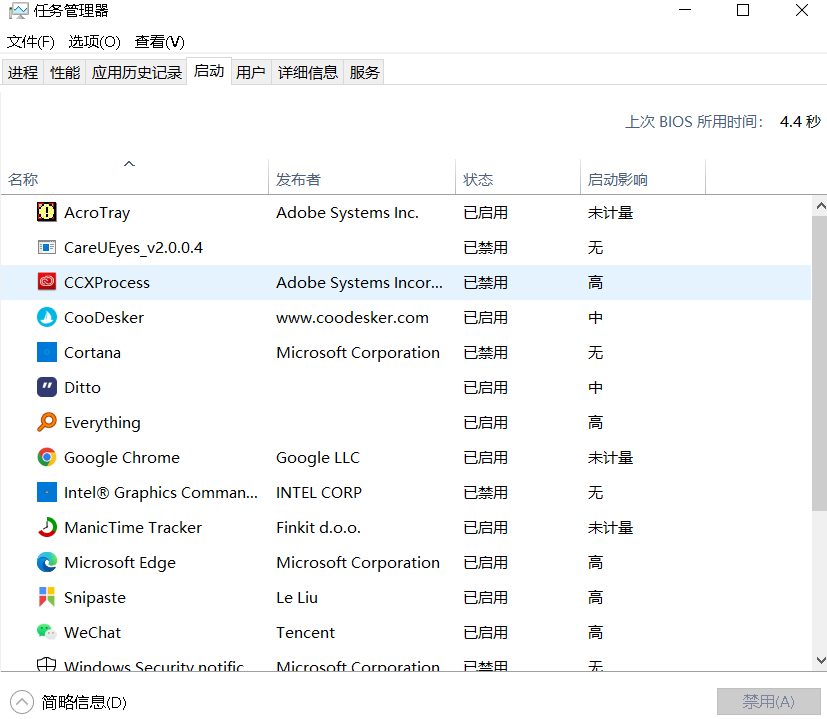Open the 文件(F) menu

point(30,42)
